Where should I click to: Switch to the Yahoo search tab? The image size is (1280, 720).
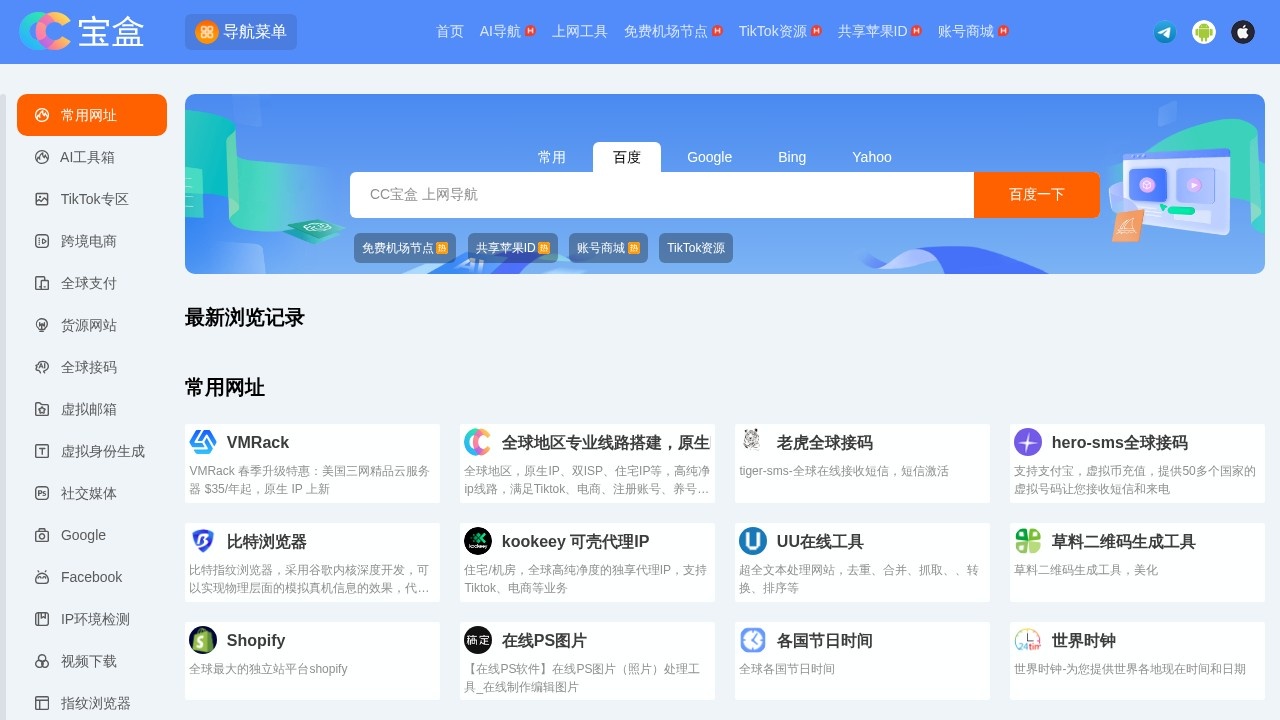click(871, 157)
